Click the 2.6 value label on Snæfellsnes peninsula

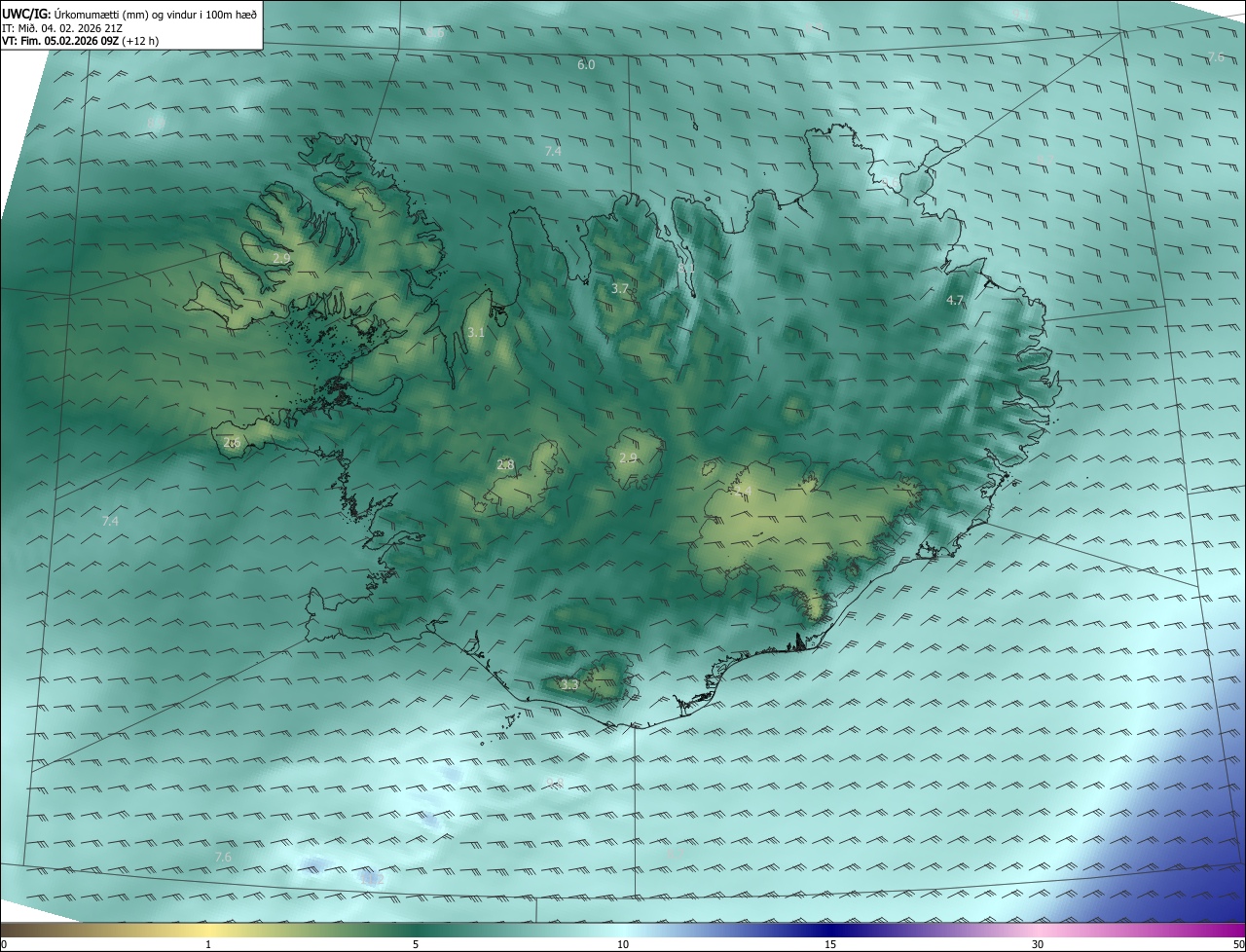(232, 443)
